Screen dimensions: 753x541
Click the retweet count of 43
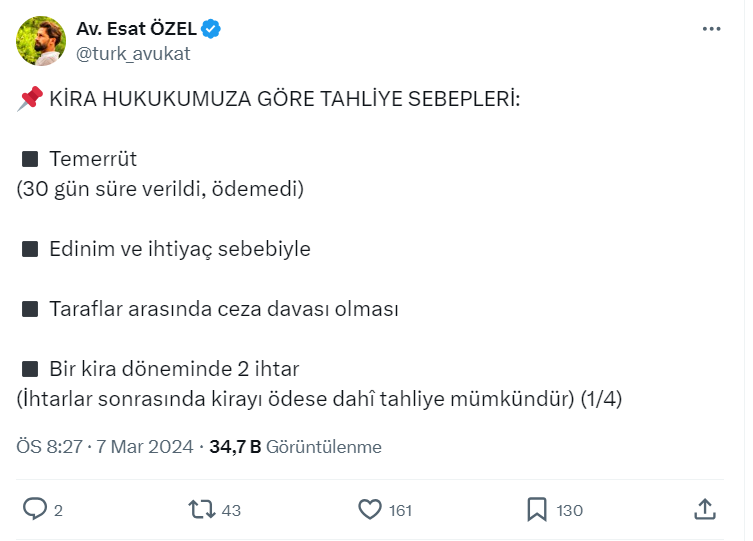[x=231, y=510]
